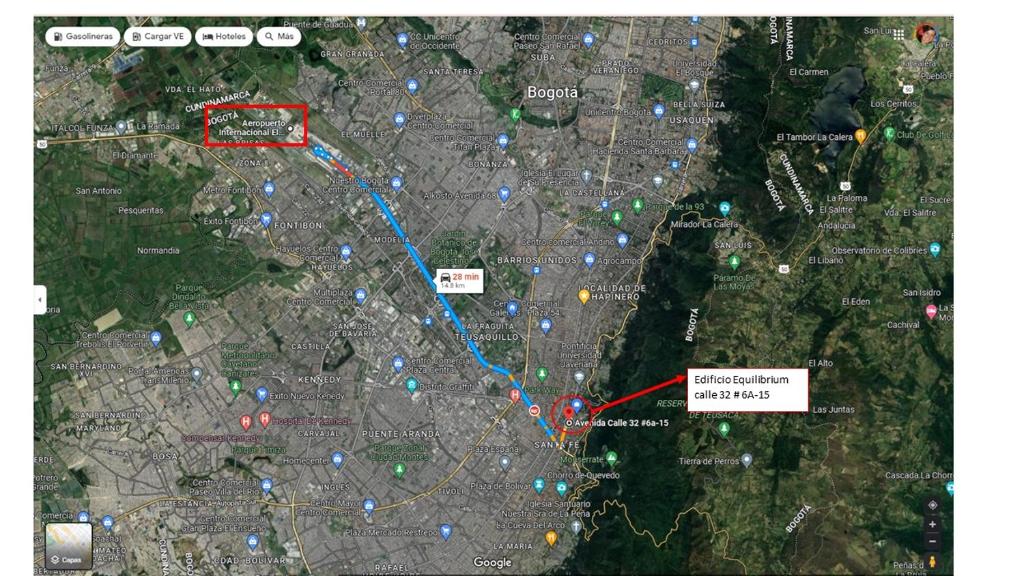Viewport: 1024px width, 576px height.
Task: Click the Edificio Equilibrium annotation box
Action: click(x=748, y=390)
